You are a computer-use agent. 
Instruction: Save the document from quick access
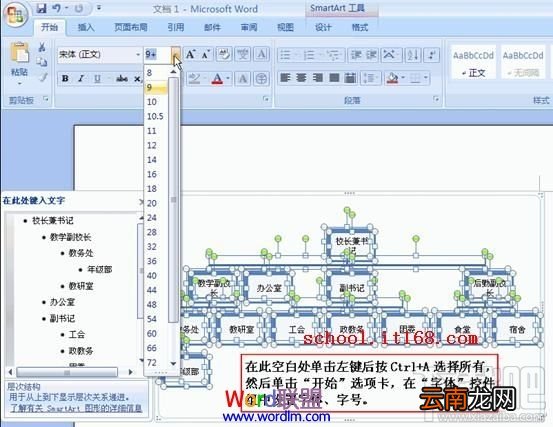click(41, 8)
